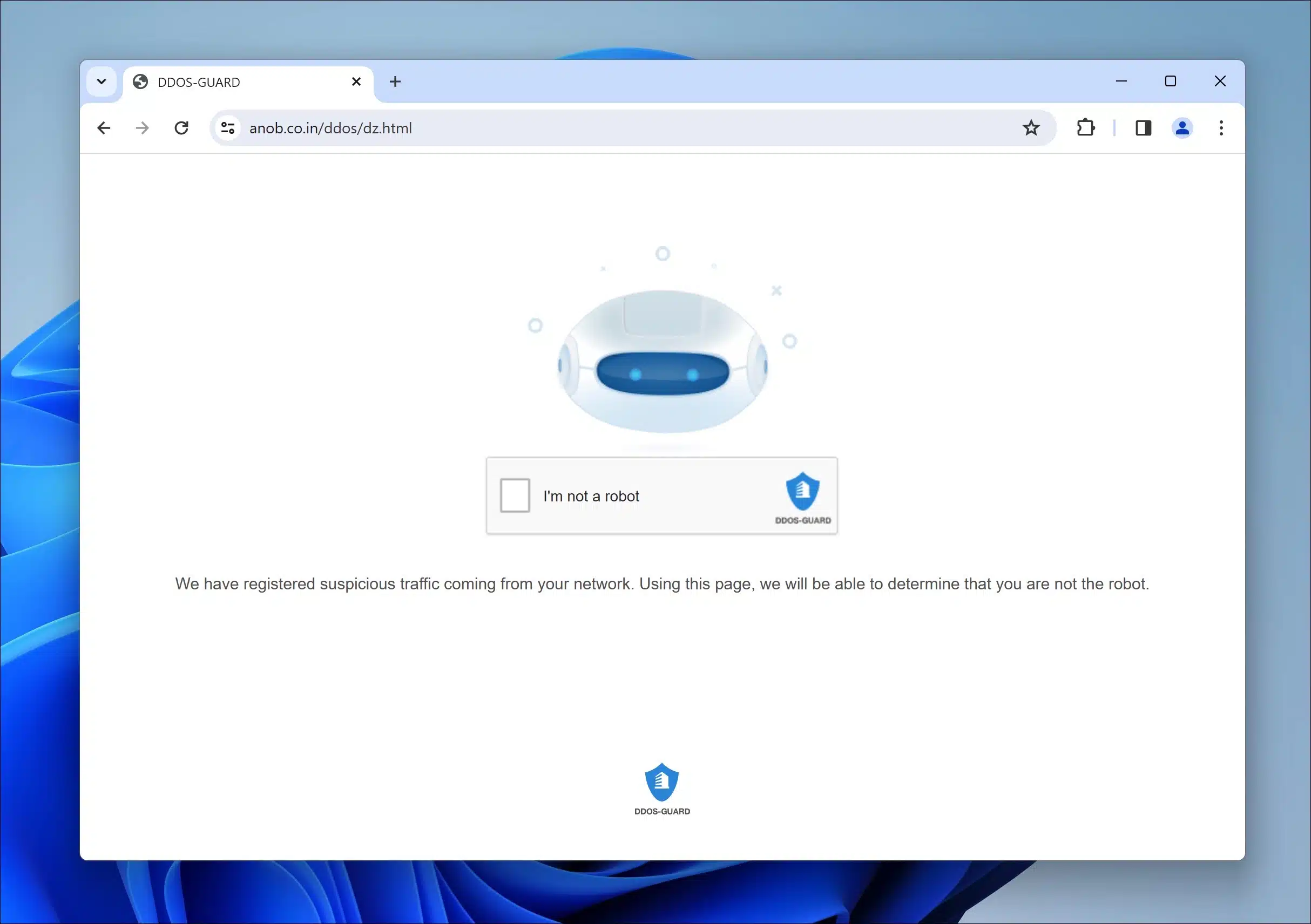Close the browser window
Screen dimensions: 1311x924
[1220, 81]
